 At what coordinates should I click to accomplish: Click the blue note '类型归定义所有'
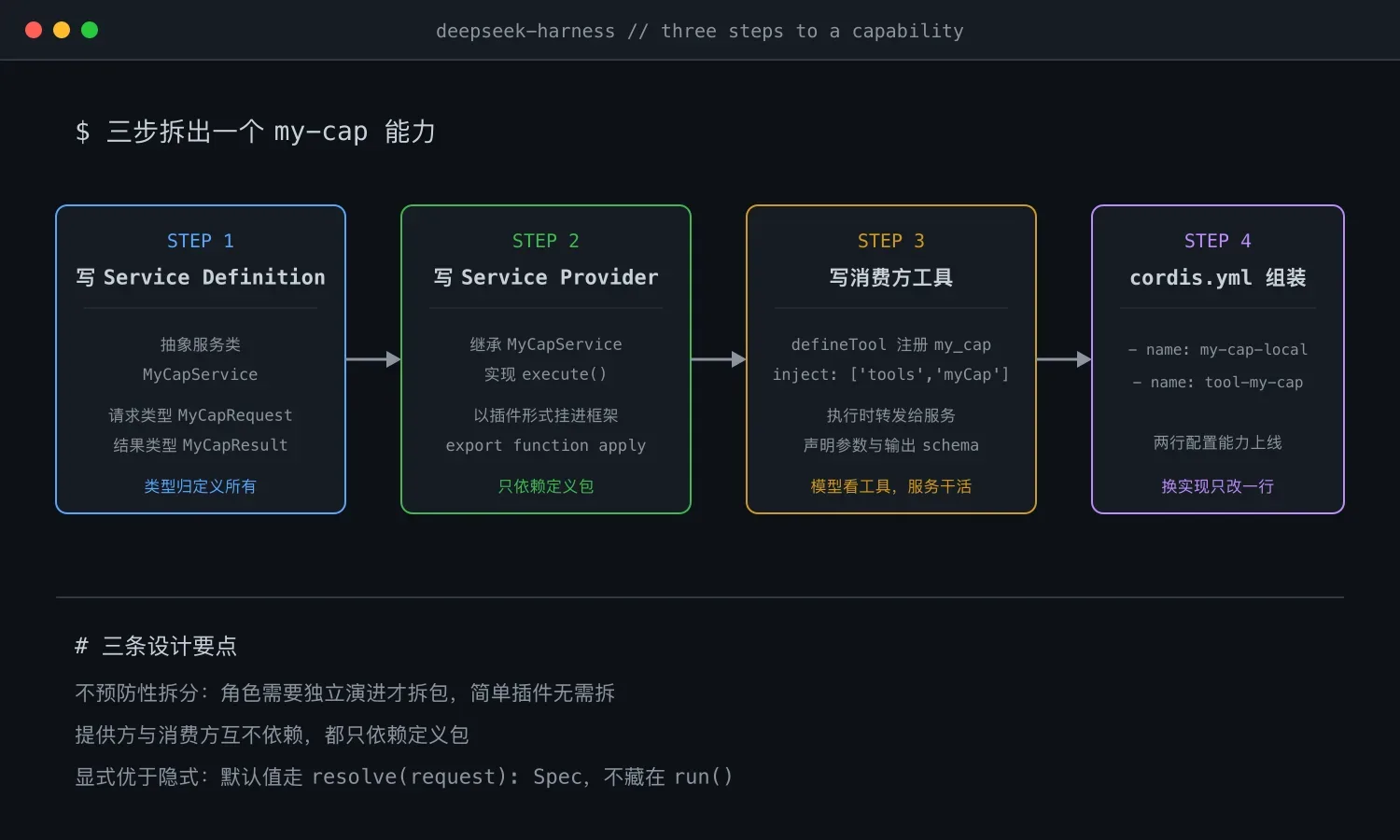pos(201,486)
